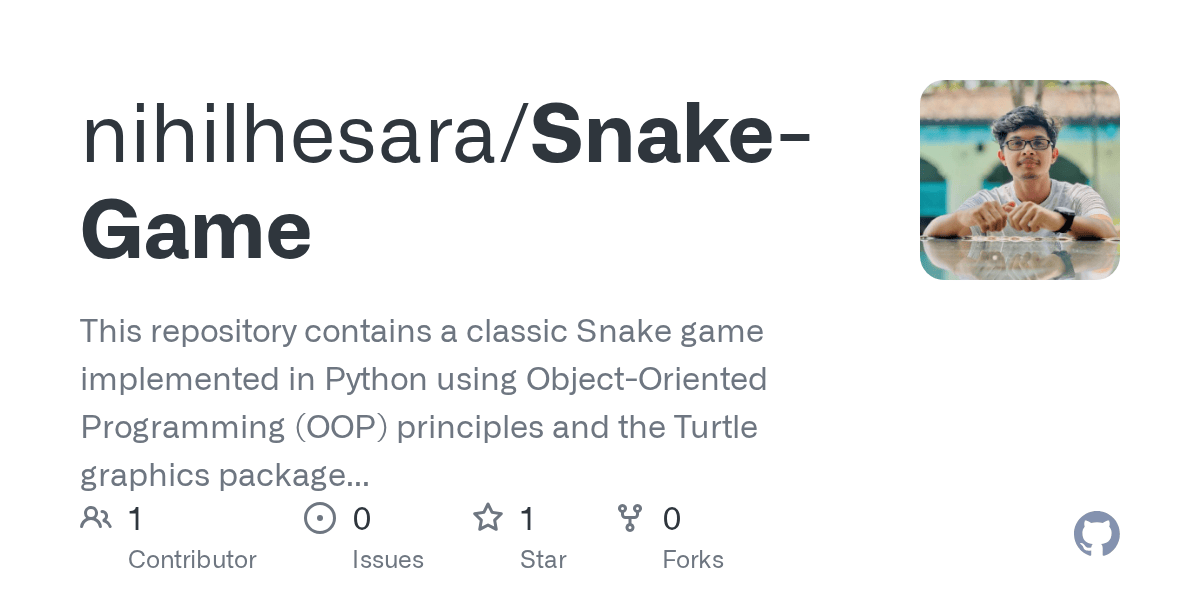Screen dimensions: 1200x600
Task: Click the contributors people icon
Action: pos(96,518)
